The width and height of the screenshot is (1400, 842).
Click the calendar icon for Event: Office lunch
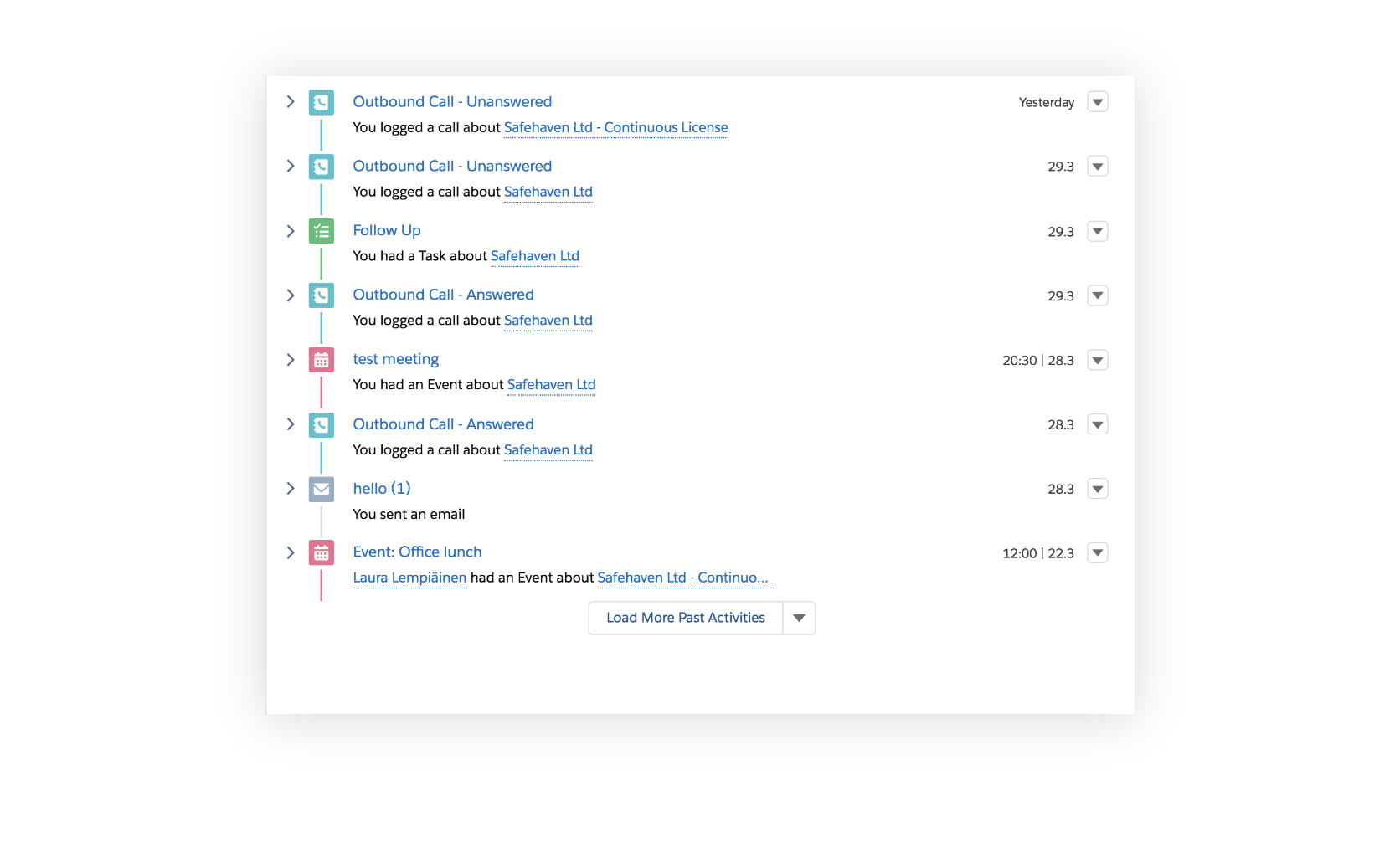point(321,552)
